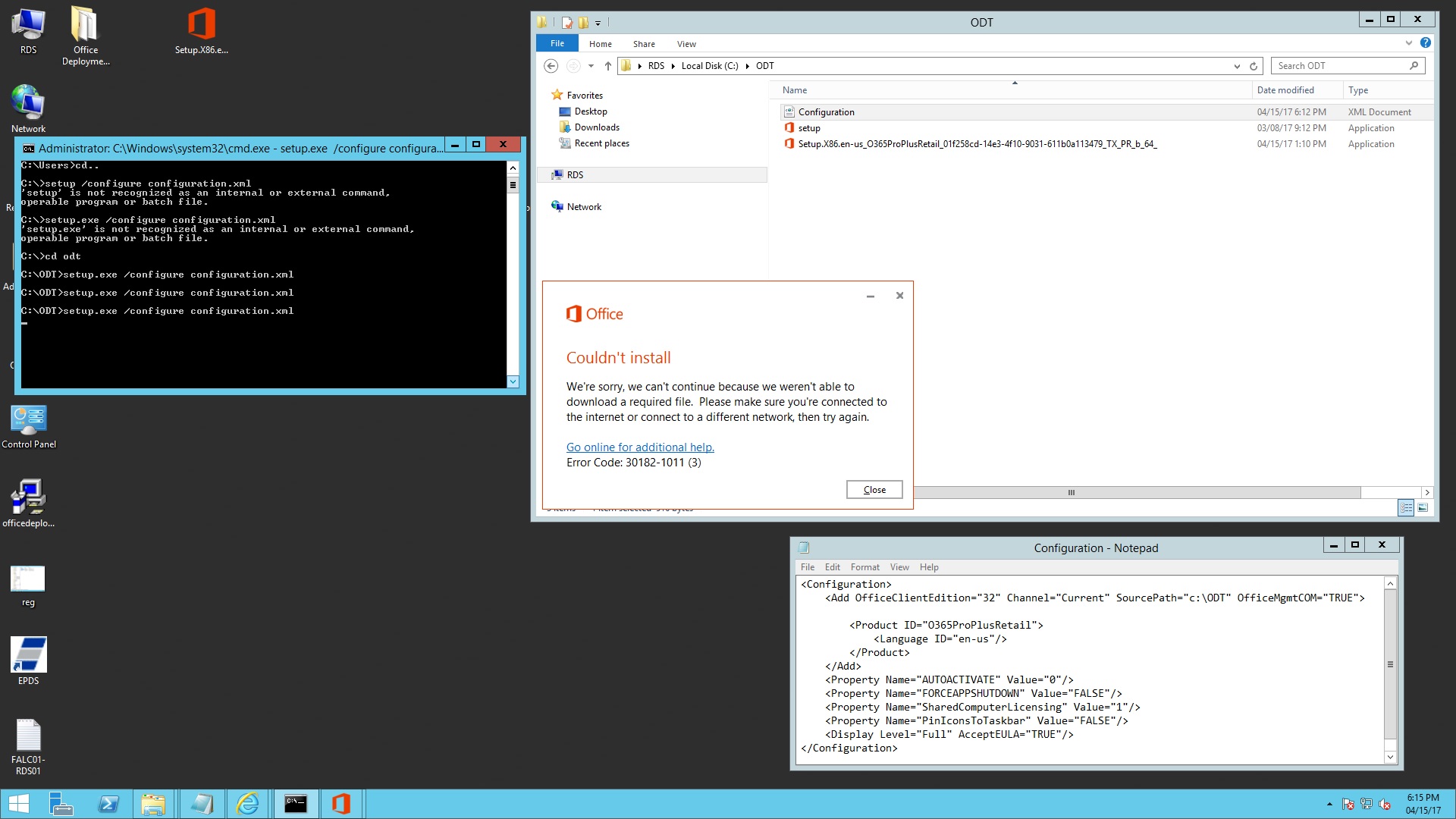Open the RDS desktop icon
The image size is (1456, 819).
[28, 30]
